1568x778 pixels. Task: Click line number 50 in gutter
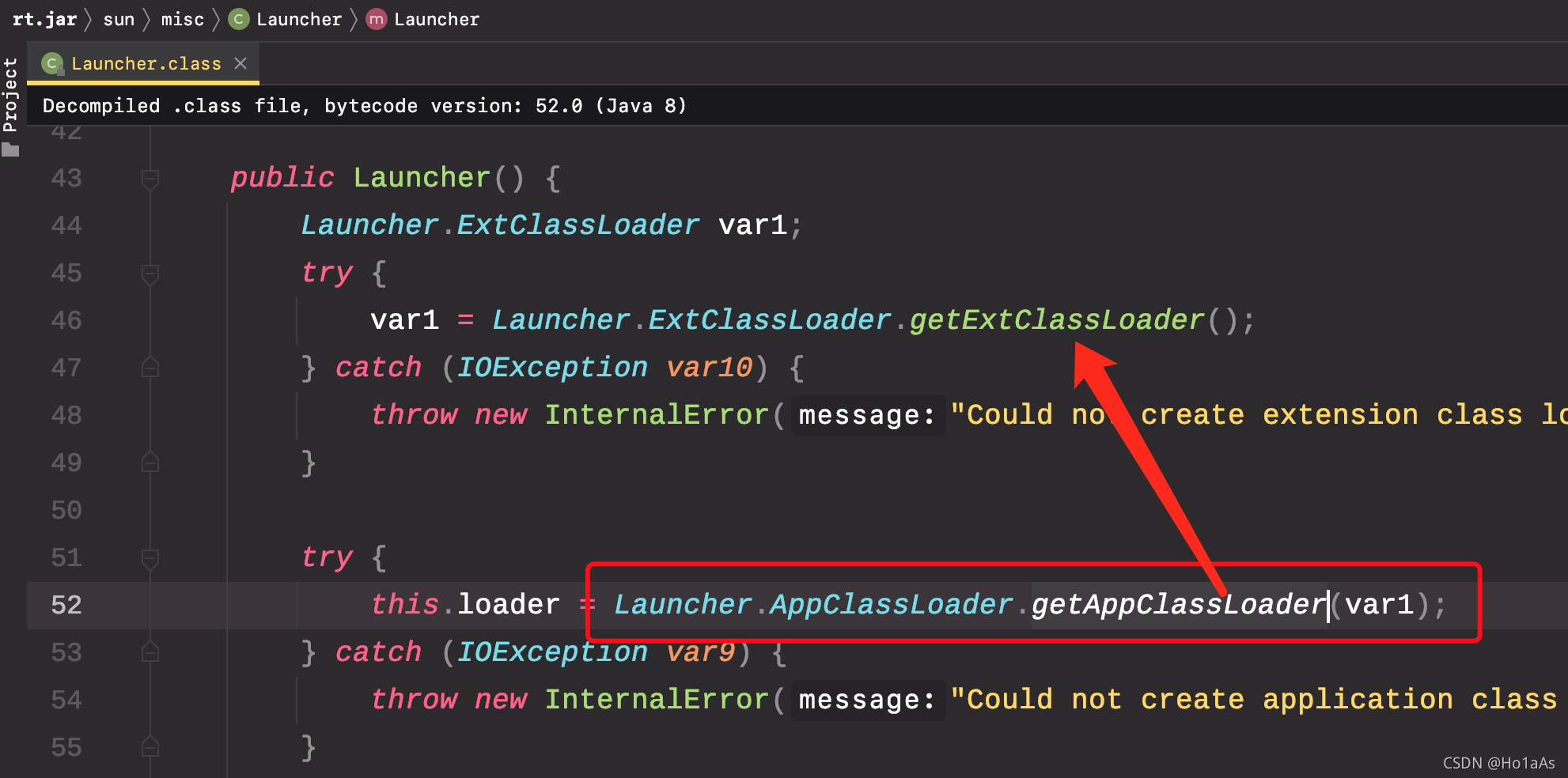point(66,510)
